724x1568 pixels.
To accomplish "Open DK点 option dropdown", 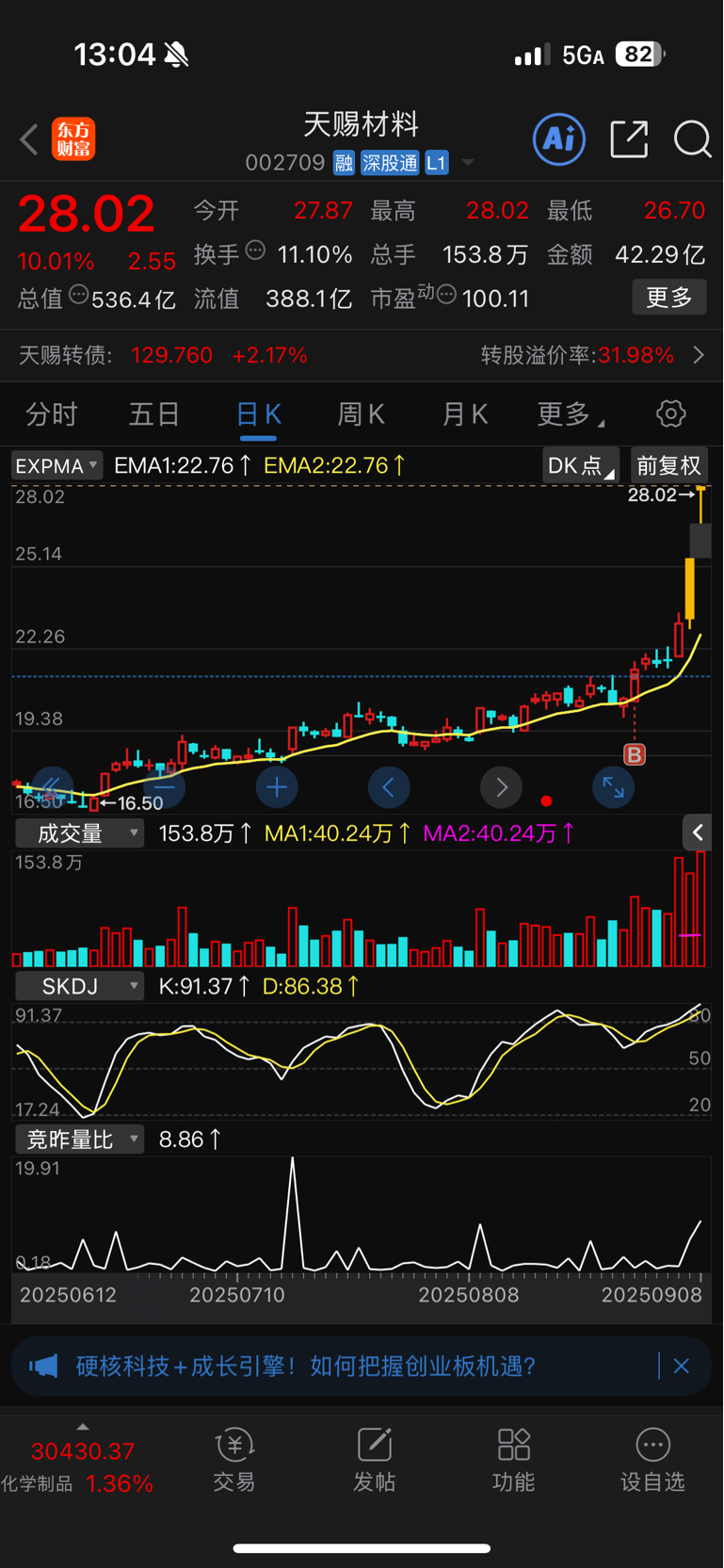I will (x=580, y=465).
